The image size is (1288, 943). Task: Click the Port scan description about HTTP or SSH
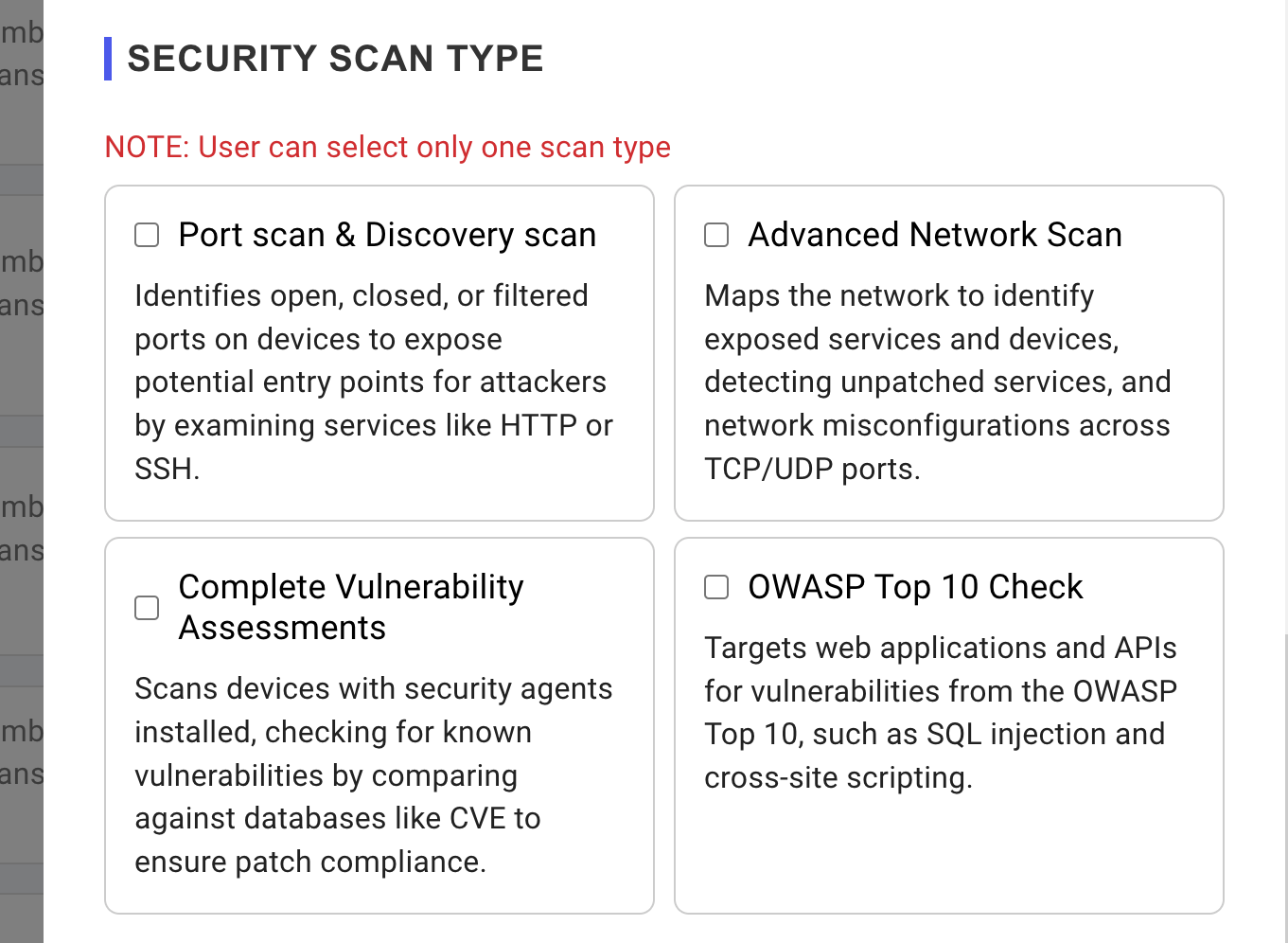pos(373,382)
